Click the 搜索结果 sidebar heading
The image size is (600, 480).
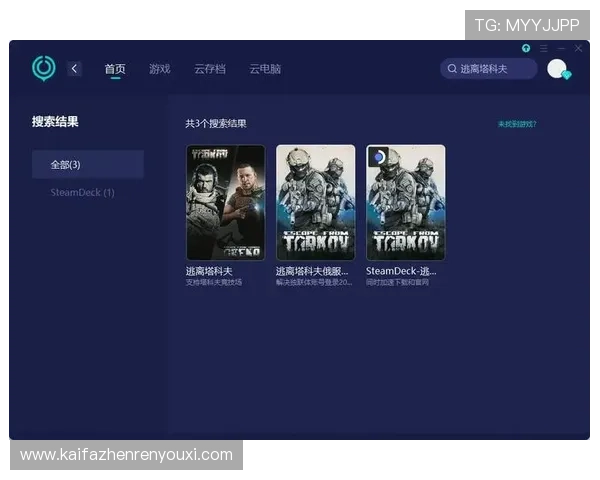[x=55, y=122]
